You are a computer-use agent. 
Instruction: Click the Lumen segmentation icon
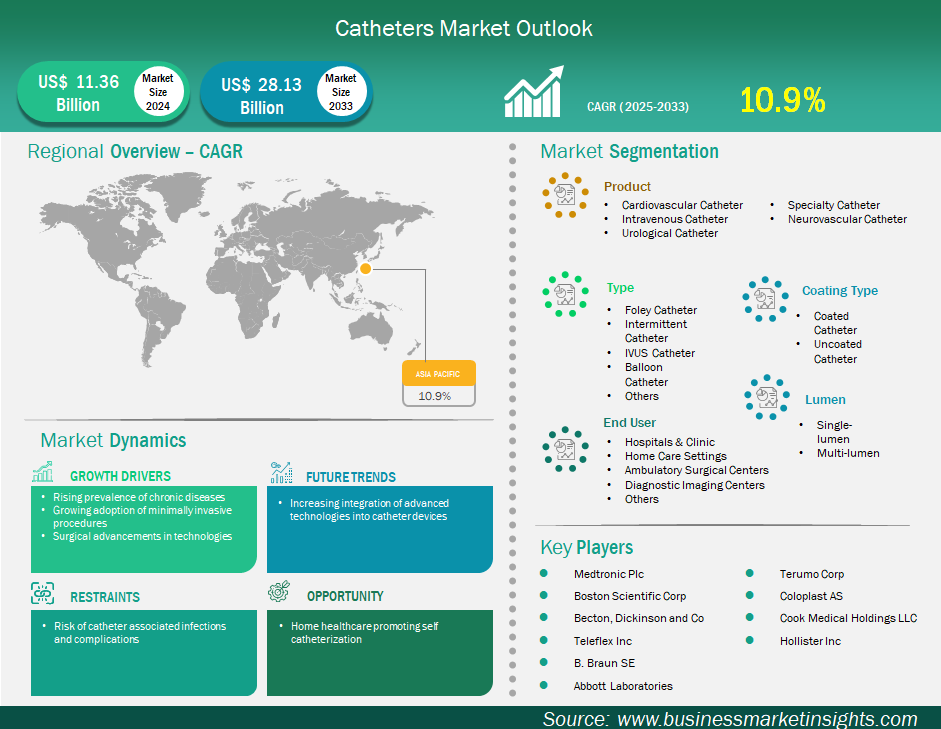[767, 397]
